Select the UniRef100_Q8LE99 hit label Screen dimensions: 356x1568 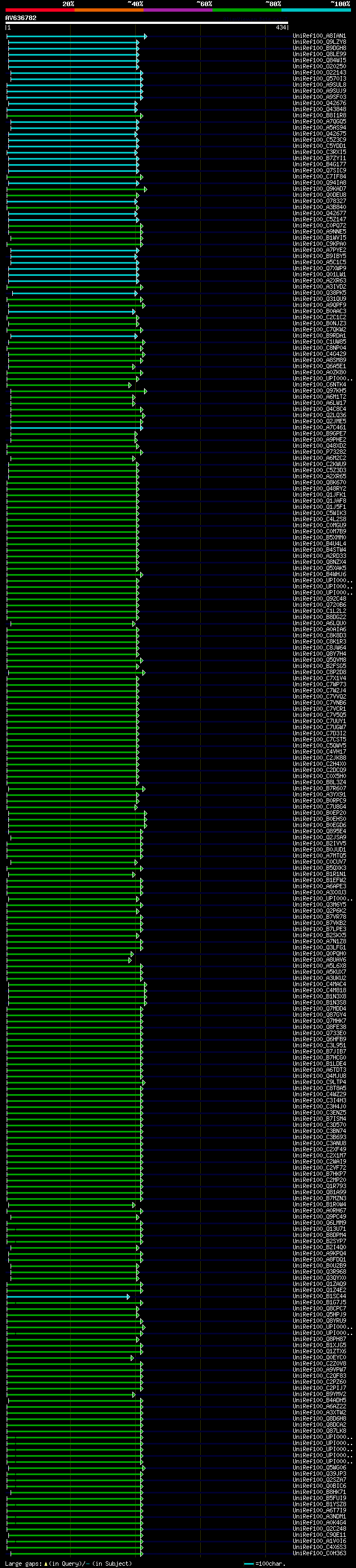coord(319,54)
